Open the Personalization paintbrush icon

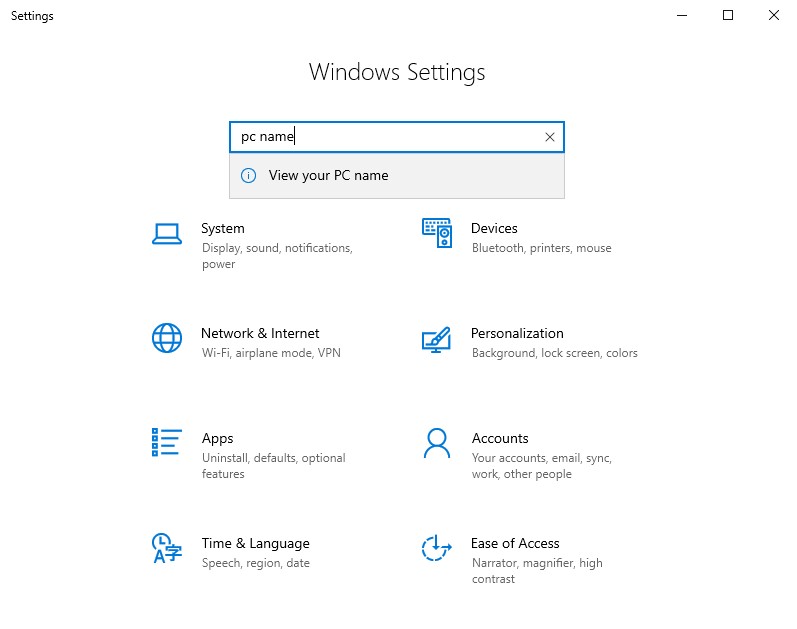(437, 340)
